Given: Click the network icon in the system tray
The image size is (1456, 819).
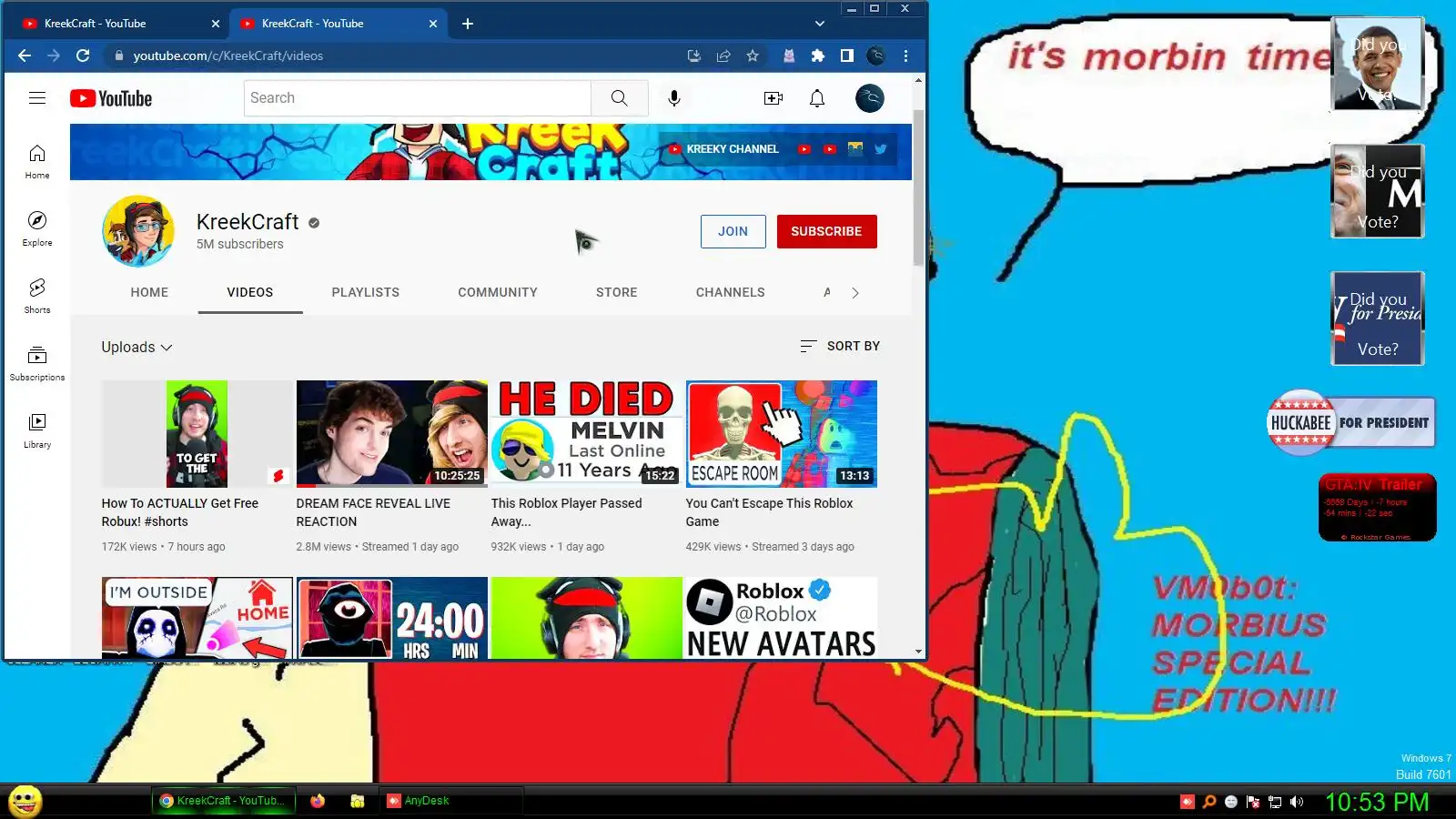Looking at the screenshot, I should coord(1275,802).
